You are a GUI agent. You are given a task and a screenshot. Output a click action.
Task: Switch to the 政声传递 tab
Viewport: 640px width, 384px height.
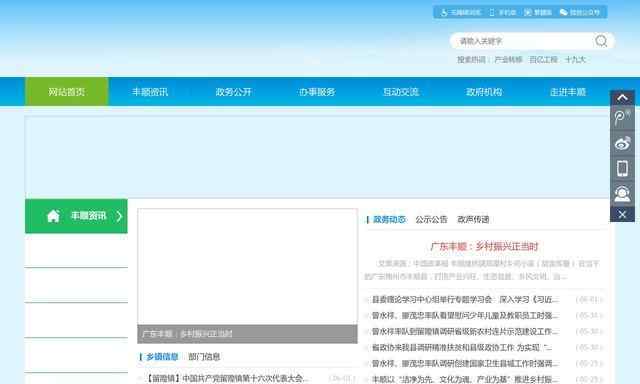click(473, 220)
